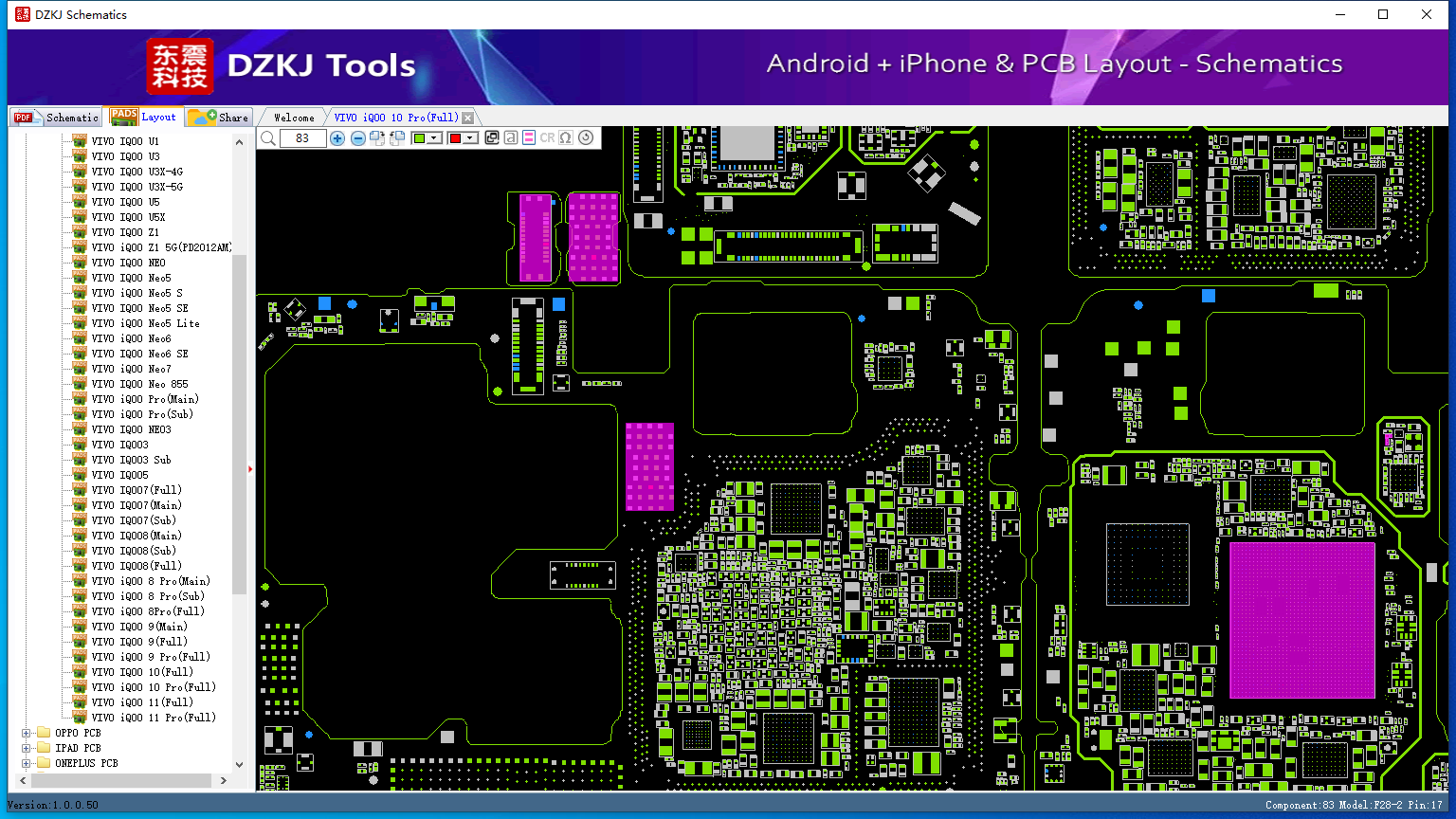Zoom in with the blue plus button

[x=337, y=138]
